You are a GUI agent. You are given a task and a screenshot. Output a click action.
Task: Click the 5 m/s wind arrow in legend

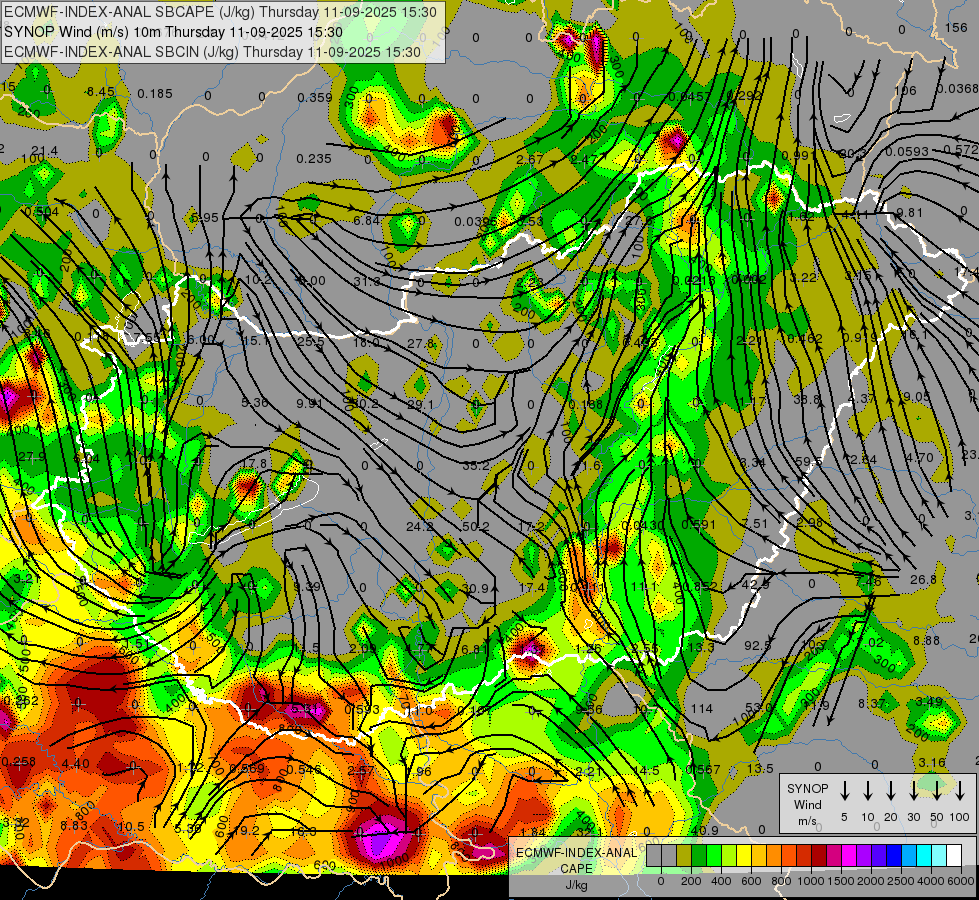pos(844,790)
